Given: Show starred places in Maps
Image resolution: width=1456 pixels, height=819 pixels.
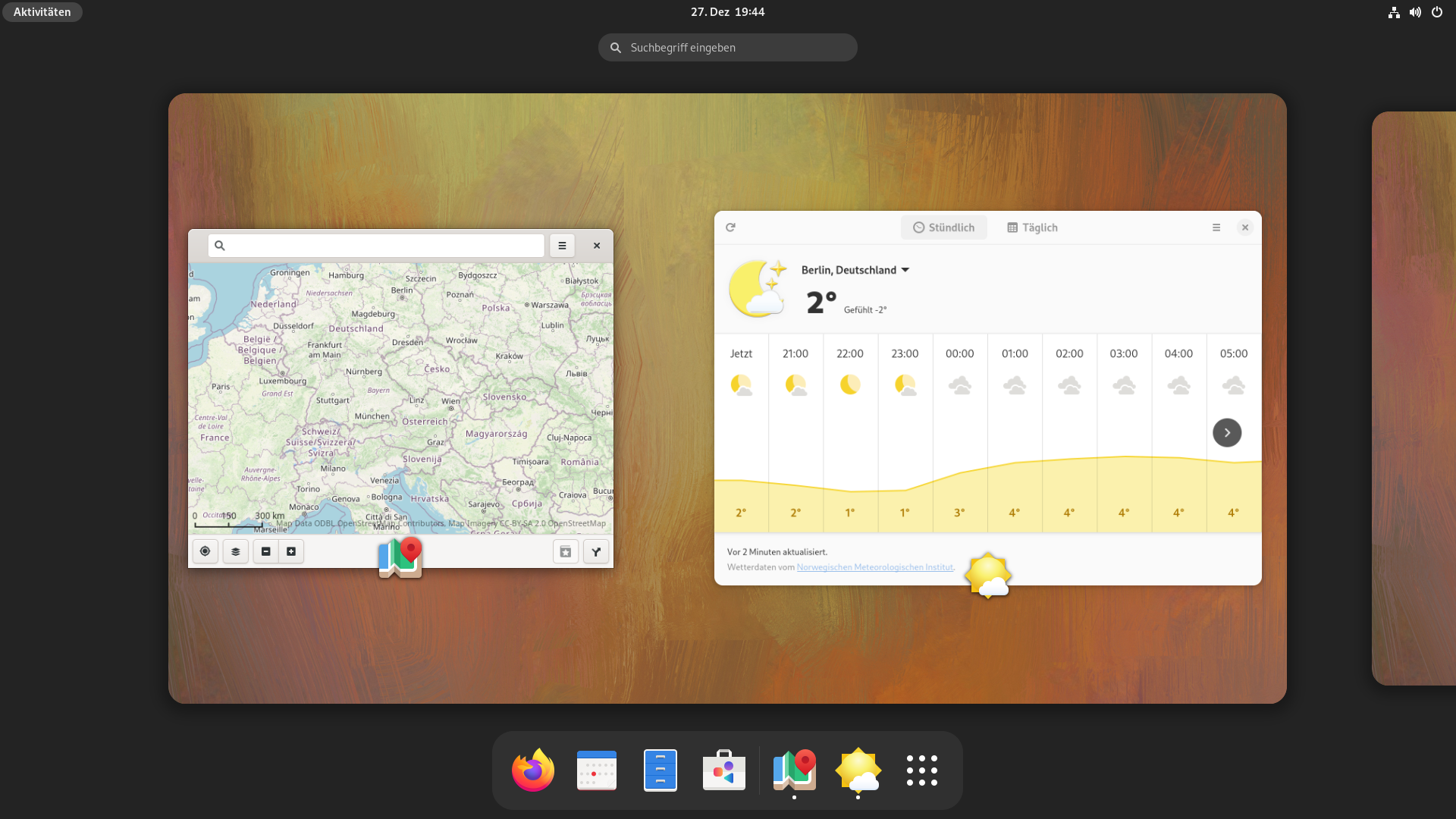Looking at the screenshot, I should [565, 551].
